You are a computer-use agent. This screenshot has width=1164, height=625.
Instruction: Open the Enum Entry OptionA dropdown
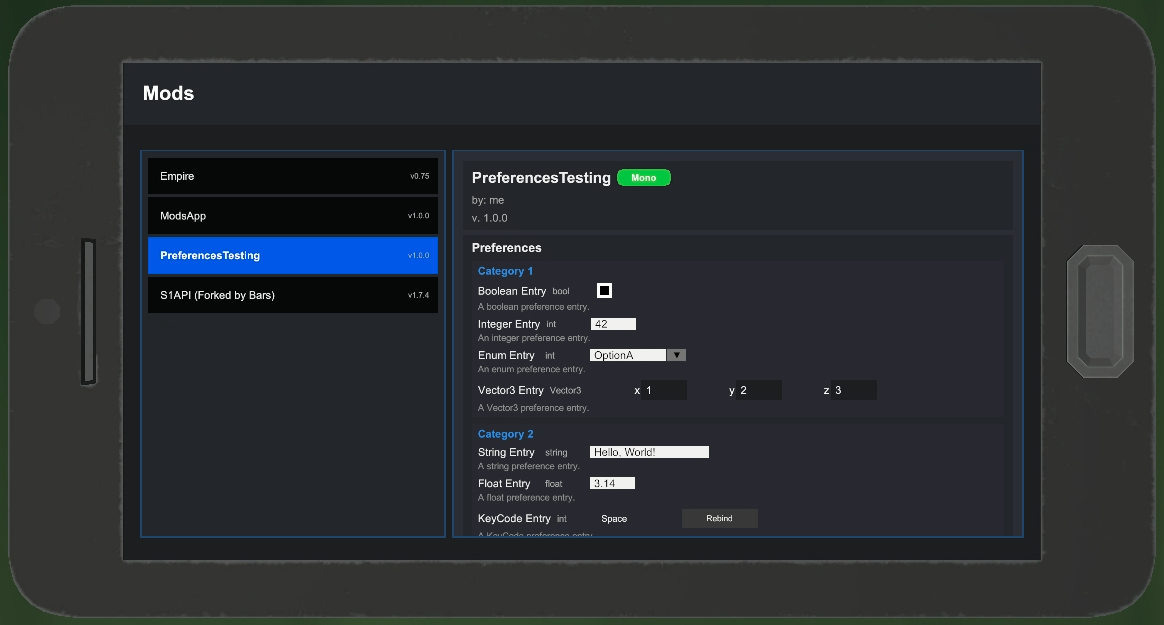point(637,355)
